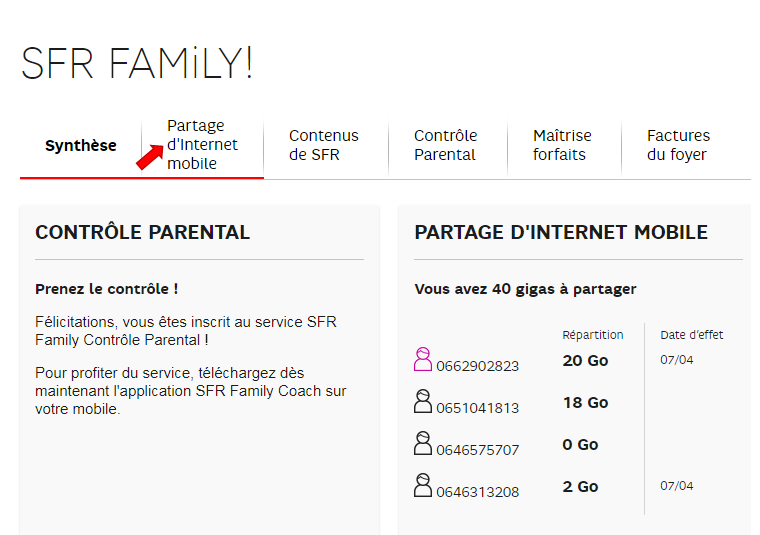Open the Synthèse tab
Image resolution: width=760 pixels, height=535 pixels.
(x=80, y=145)
